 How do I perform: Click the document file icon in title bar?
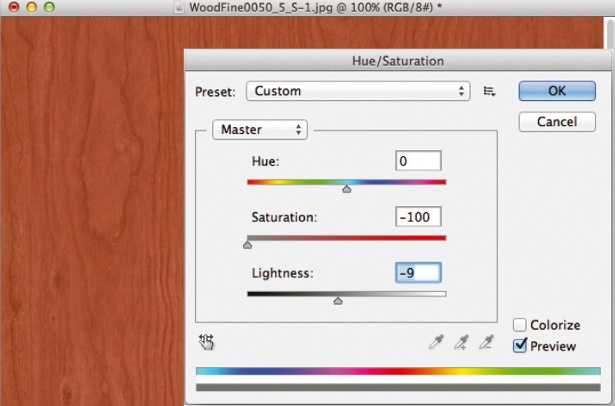[x=179, y=7]
